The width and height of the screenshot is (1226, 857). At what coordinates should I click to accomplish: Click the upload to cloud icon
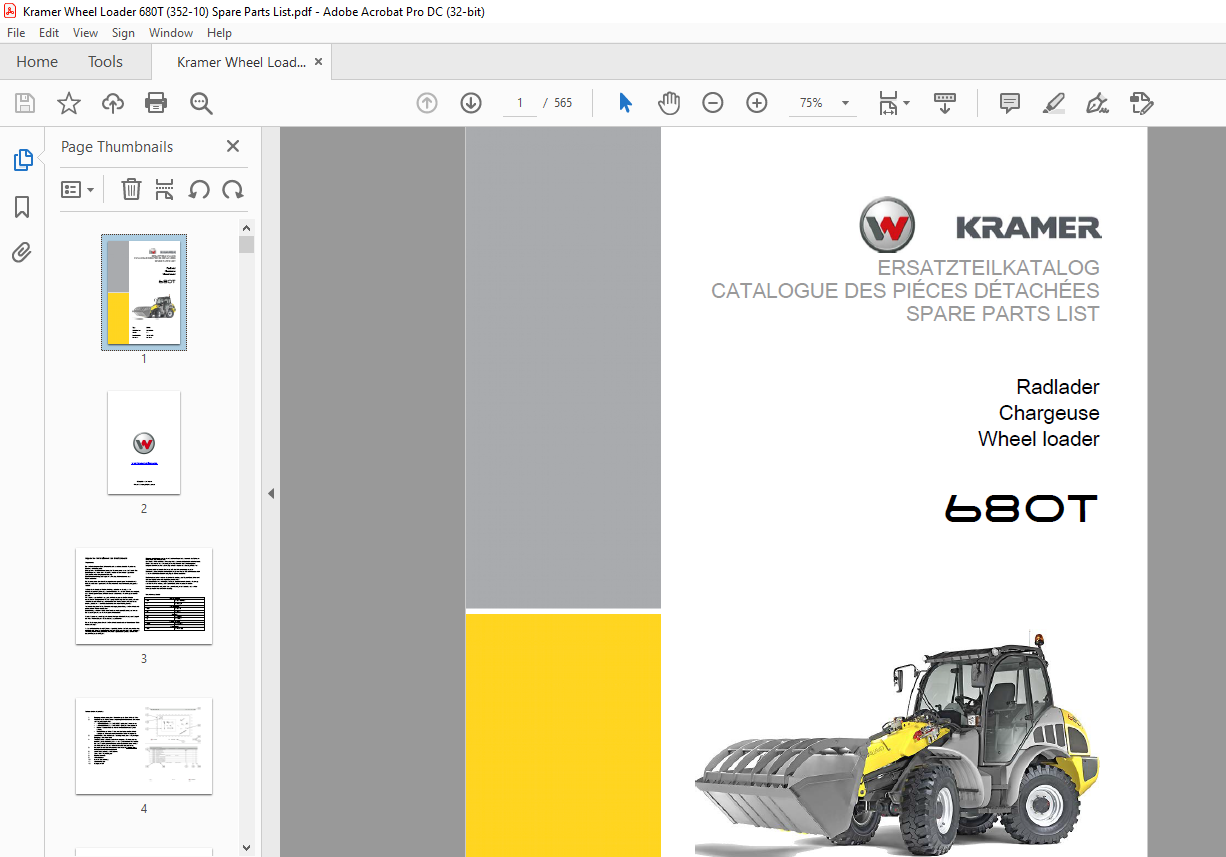113,103
